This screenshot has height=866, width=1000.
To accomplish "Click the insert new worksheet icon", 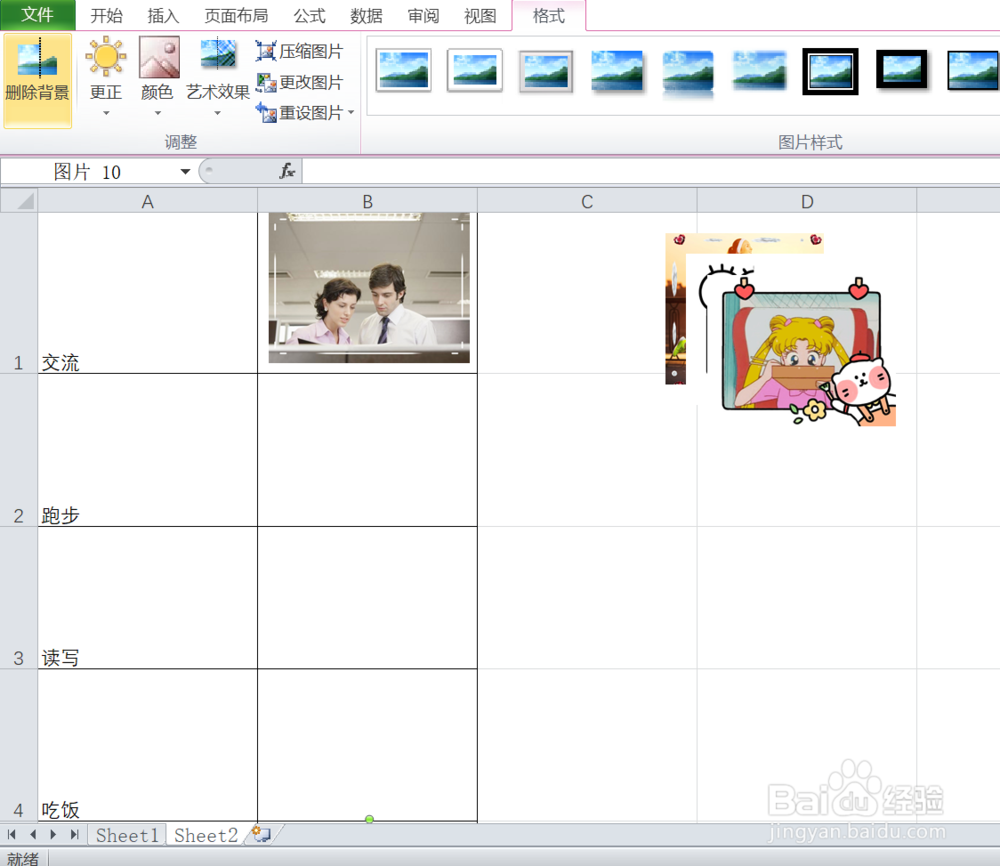I will [261, 833].
